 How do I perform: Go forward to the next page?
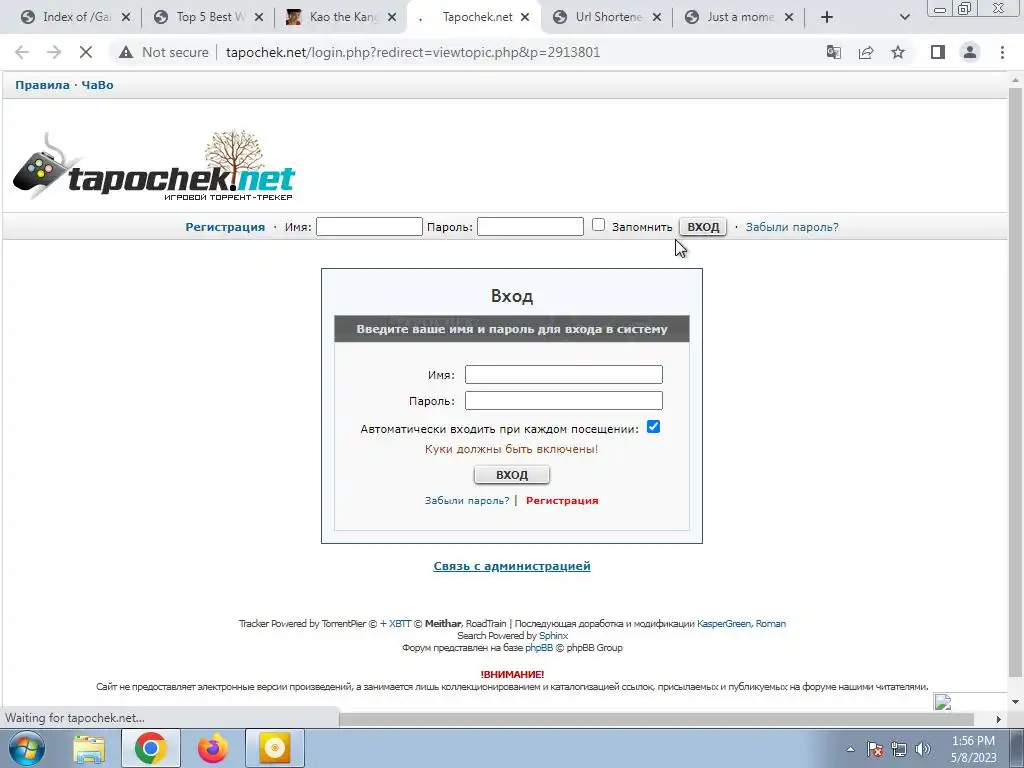[x=54, y=52]
